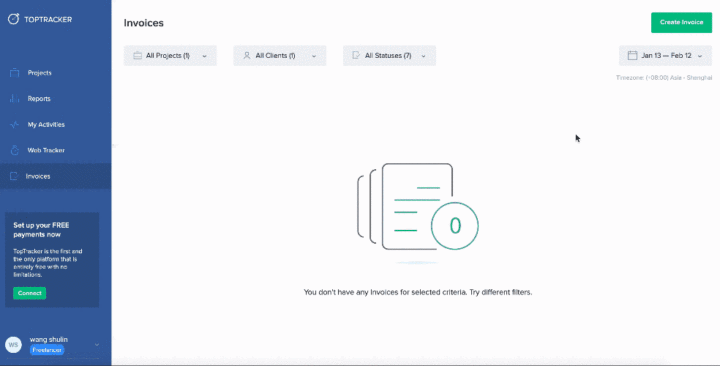Click the Invoices document icon in sidebar
This screenshot has width=720, height=366.
click(x=14, y=176)
